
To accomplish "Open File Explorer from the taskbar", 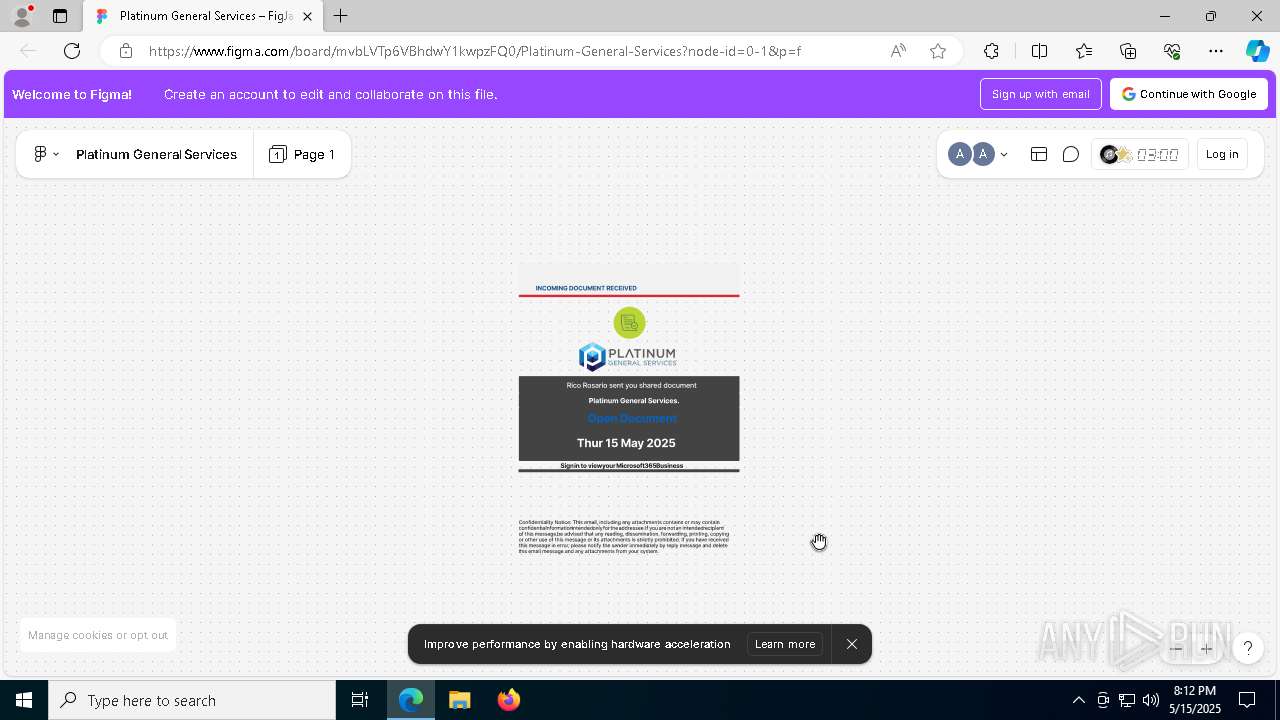I will click(460, 700).
